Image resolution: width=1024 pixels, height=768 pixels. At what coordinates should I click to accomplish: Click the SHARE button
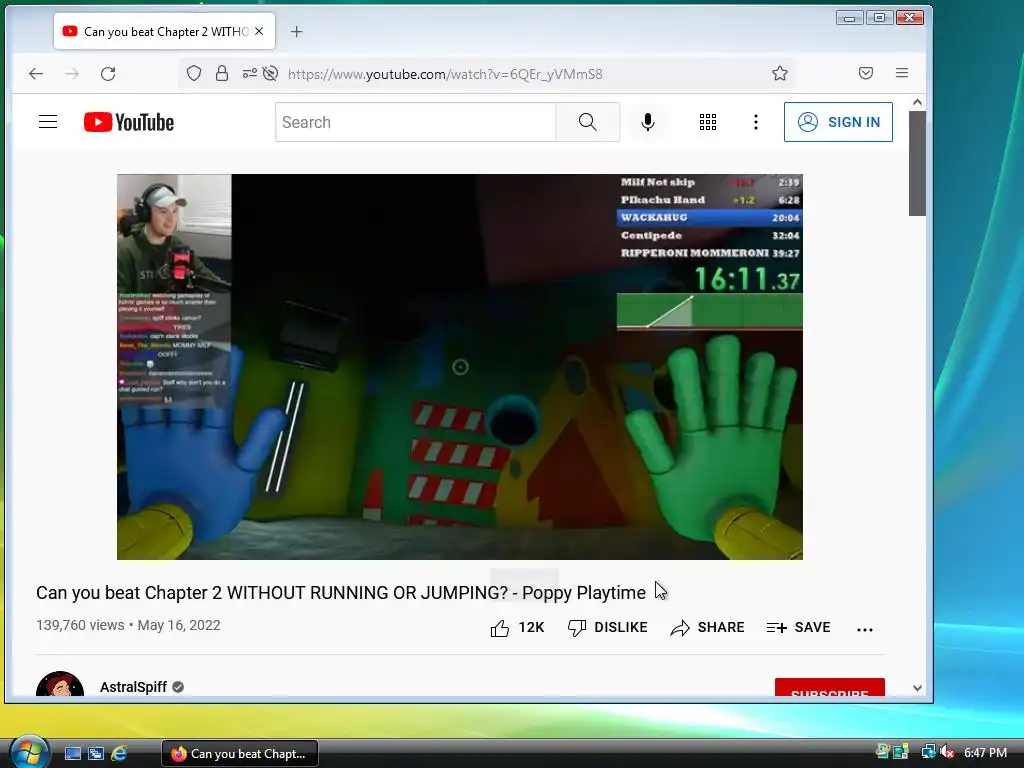point(707,628)
